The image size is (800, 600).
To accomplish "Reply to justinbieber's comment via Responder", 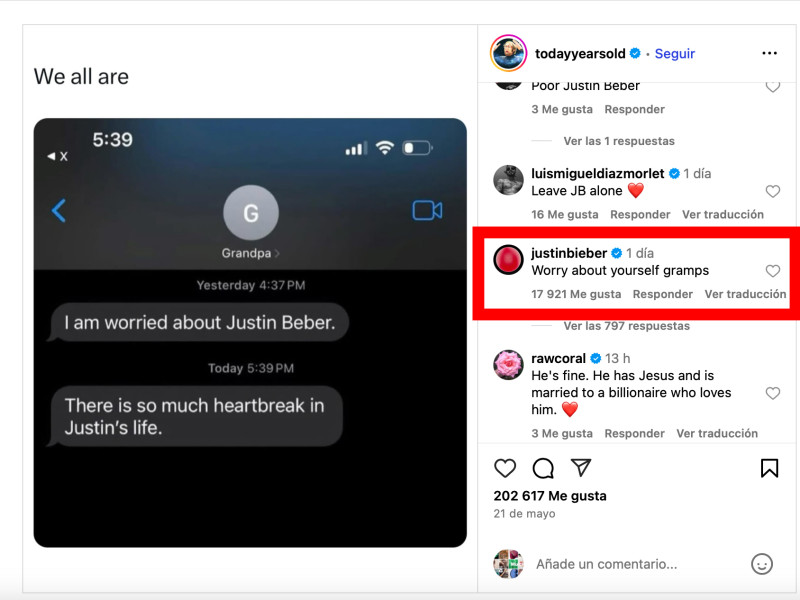I will click(x=663, y=294).
